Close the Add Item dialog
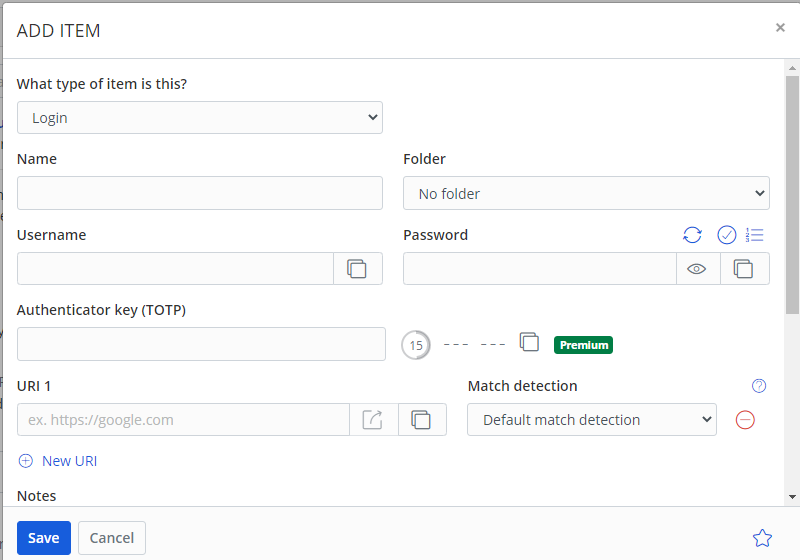The width and height of the screenshot is (800, 560). coord(780,28)
